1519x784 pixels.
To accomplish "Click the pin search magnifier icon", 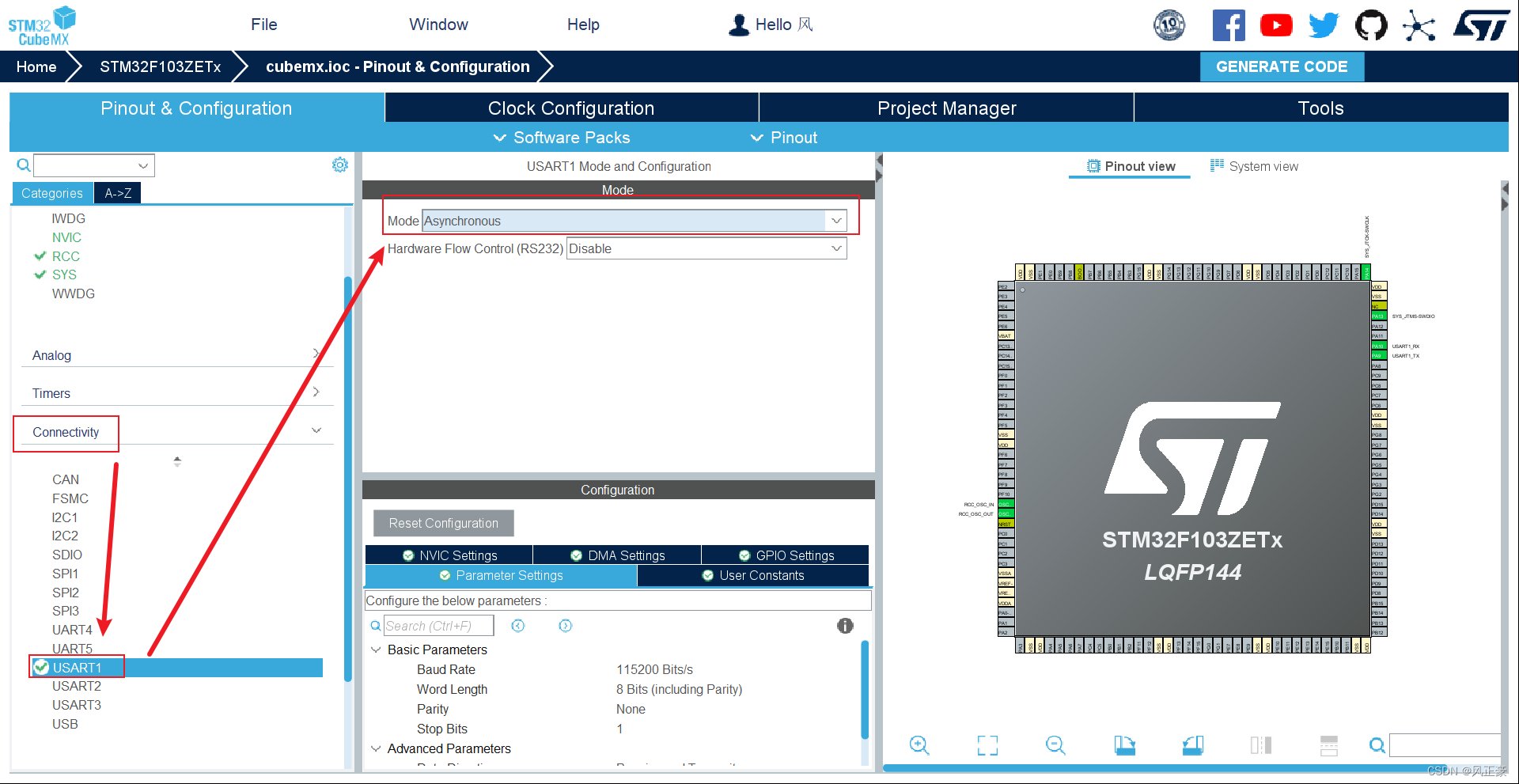I will click(x=1377, y=745).
